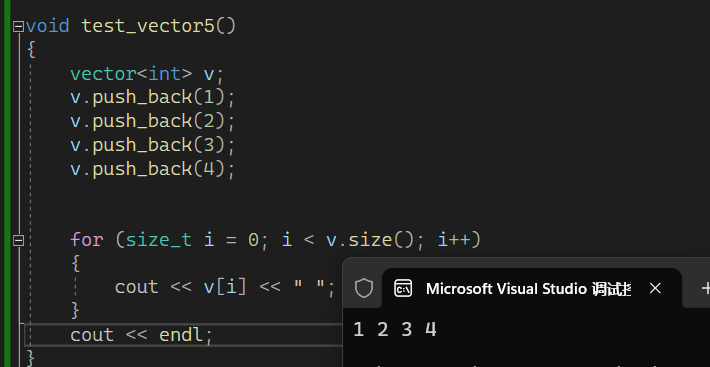Click on the push_back(4) line
This screenshot has height=367, width=710.
[153, 169]
